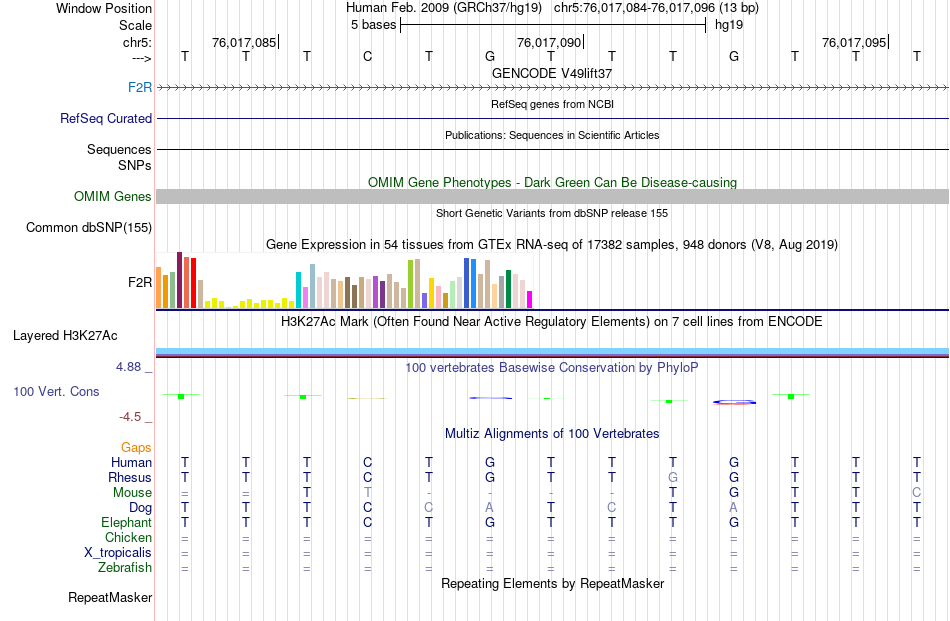Image resolution: width=950 pixels, height=621 pixels.
Task: Click the tallest dark purple GTEx expression bar
Action: [179, 281]
